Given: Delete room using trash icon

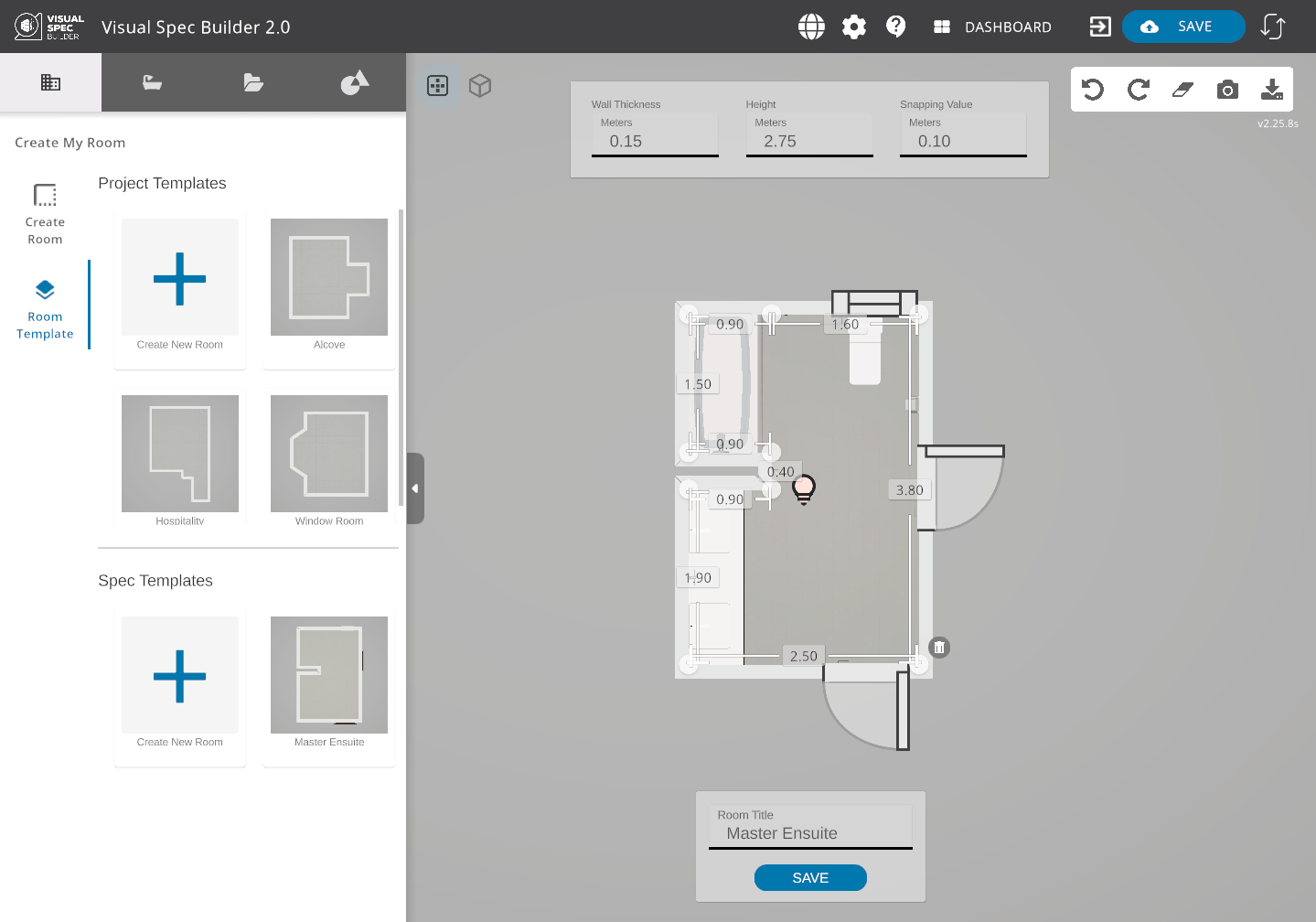Looking at the screenshot, I should [939, 648].
